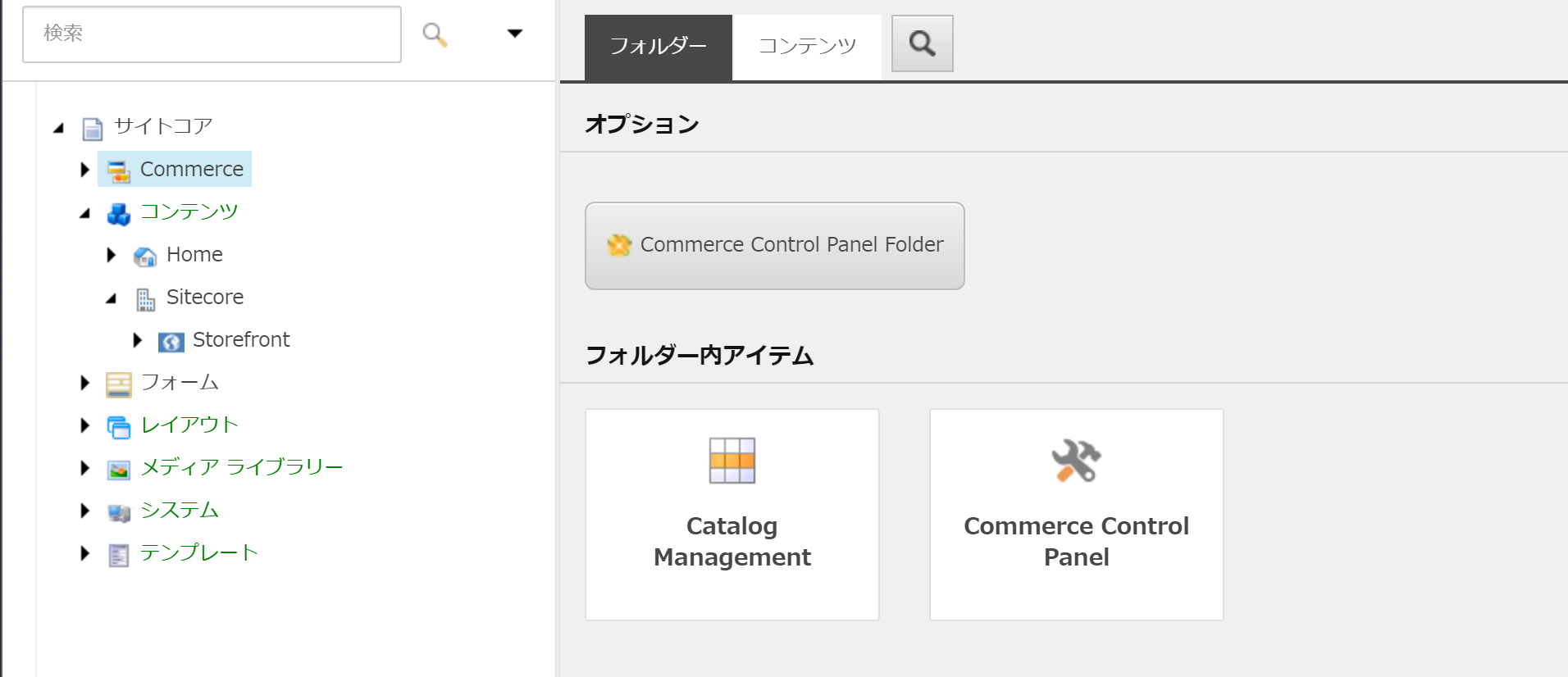Expand the テンプレート tree node

click(85, 553)
